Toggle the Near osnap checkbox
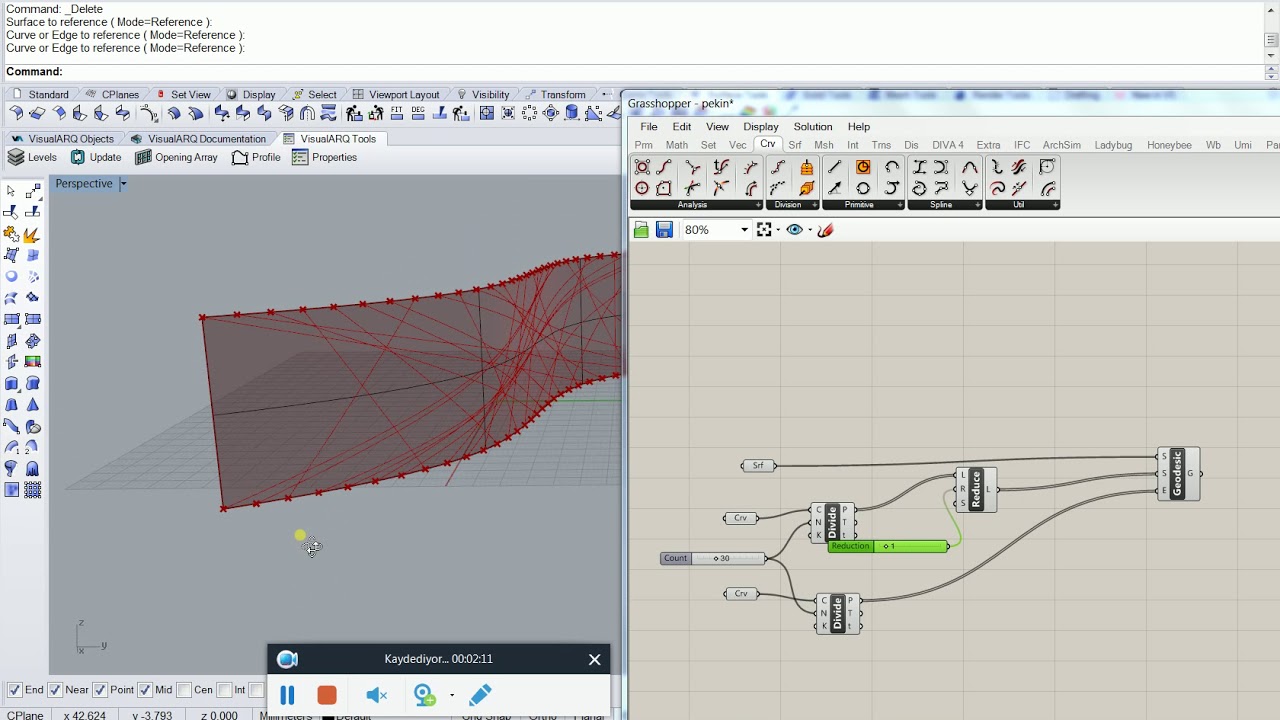This screenshot has width=1280, height=720. pos(55,690)
